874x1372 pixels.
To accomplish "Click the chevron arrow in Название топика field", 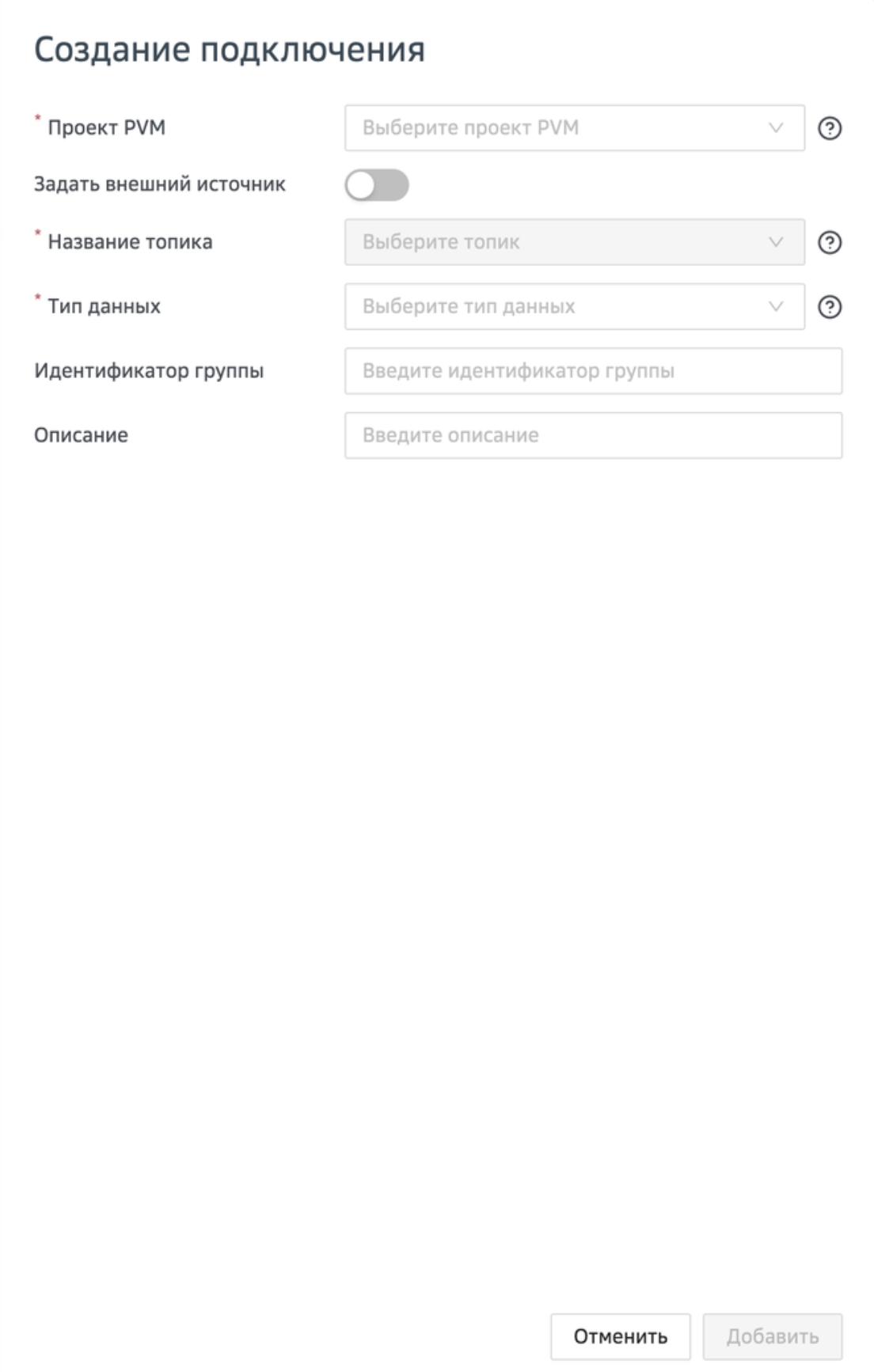I will [776, 242].
